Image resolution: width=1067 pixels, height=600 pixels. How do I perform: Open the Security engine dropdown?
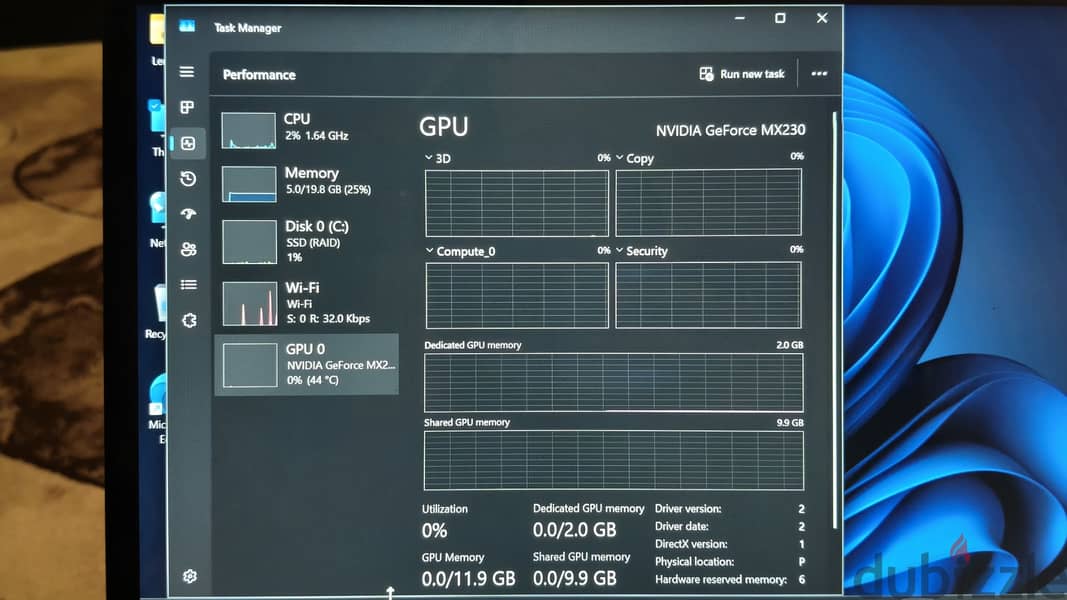point(619,250)
